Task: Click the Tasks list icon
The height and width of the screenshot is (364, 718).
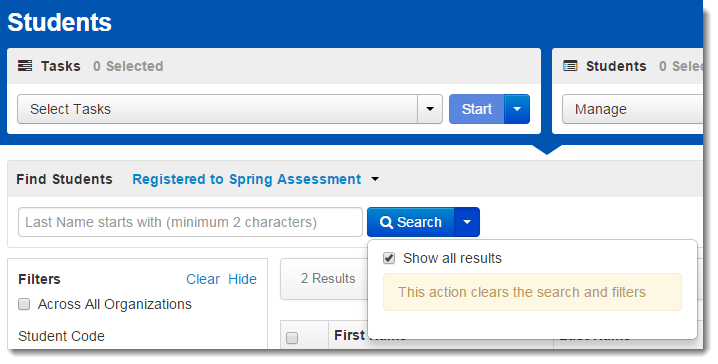Action: 25,66
